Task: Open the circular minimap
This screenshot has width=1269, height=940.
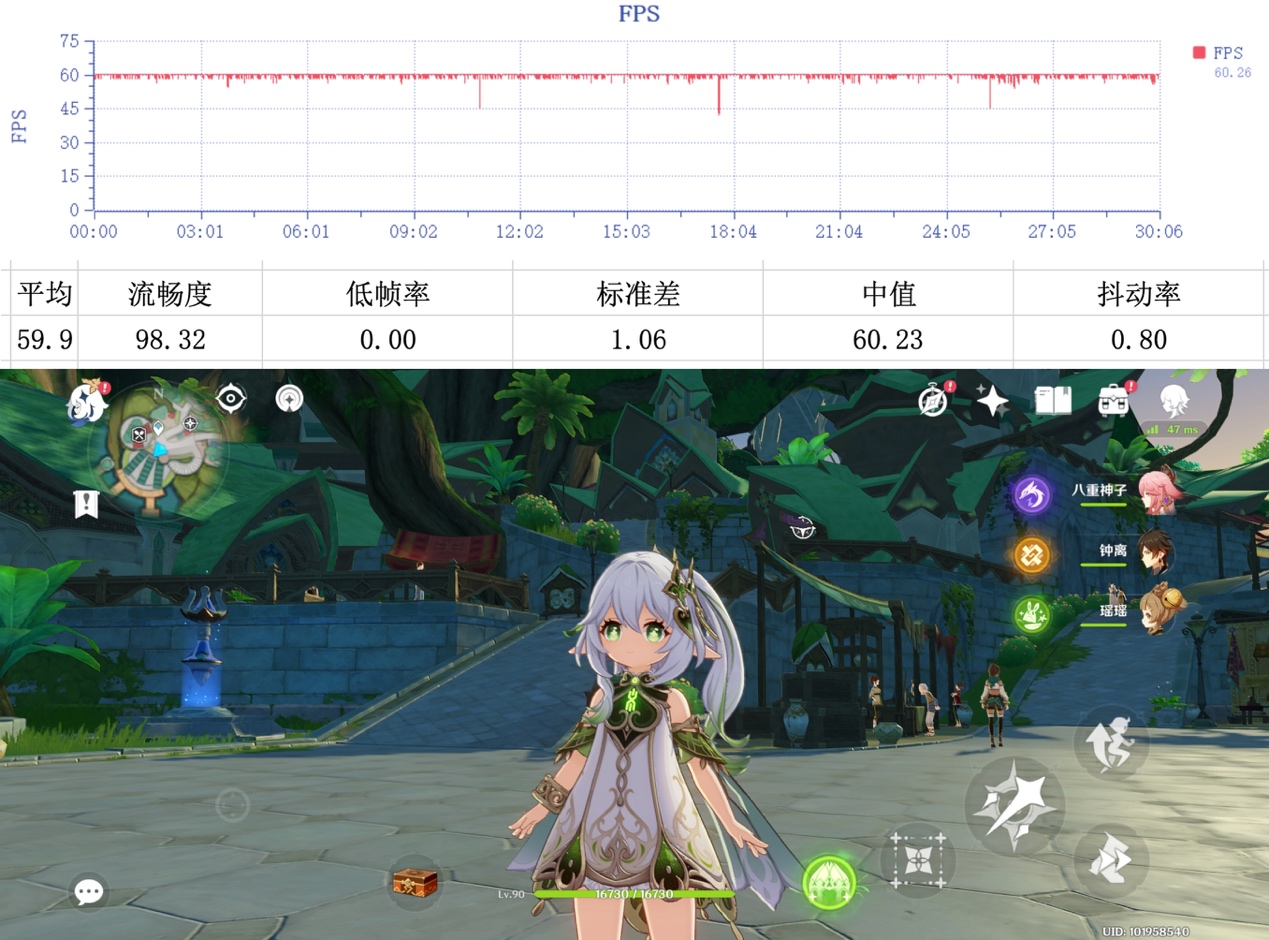Action: point(158,449)
